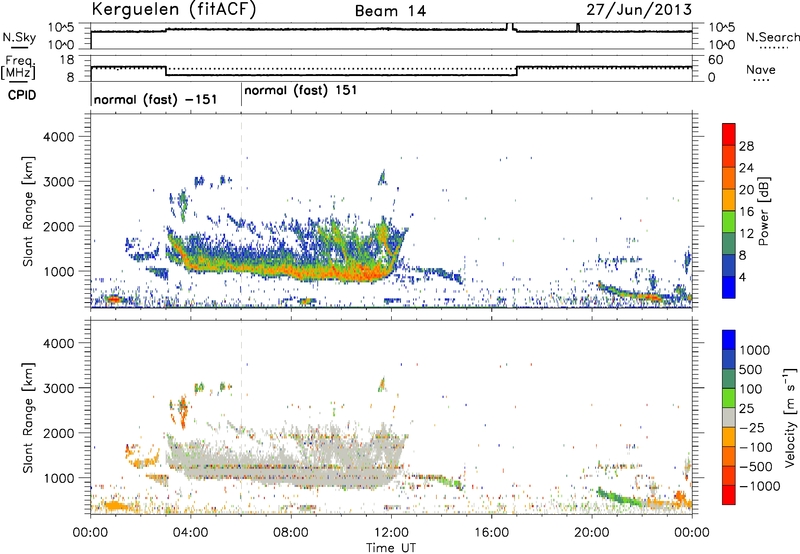Click the '18' frequency axis tick label
Image resolution: width=800 pixels, height=554 pixels.
click(x=67, y=60)
